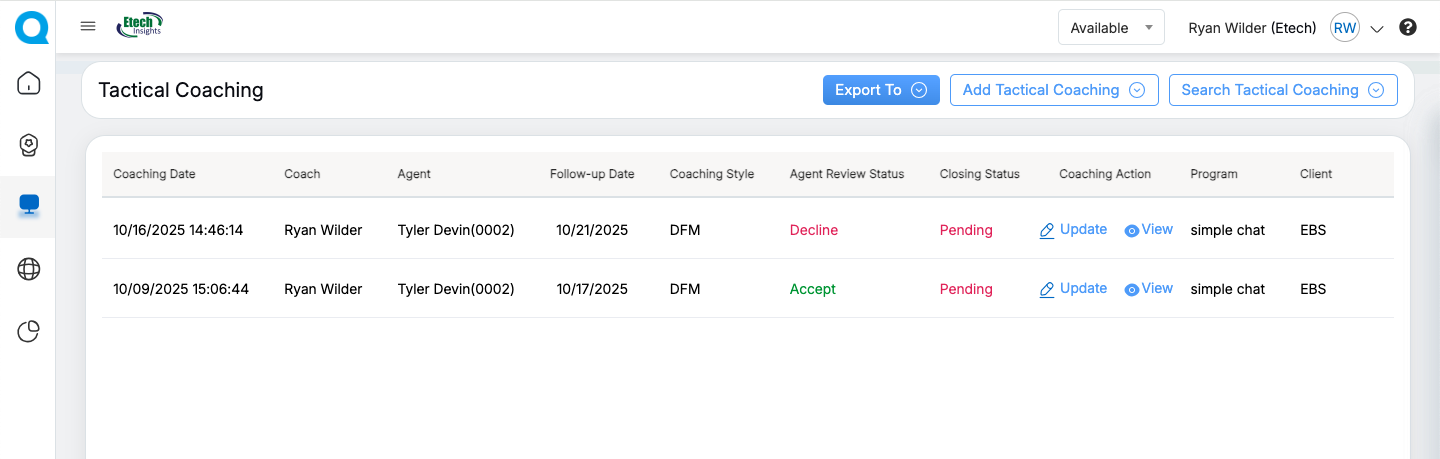Open the Export To dropdown
This screenshot has height=459, width=1440.
tap(881, 90)
